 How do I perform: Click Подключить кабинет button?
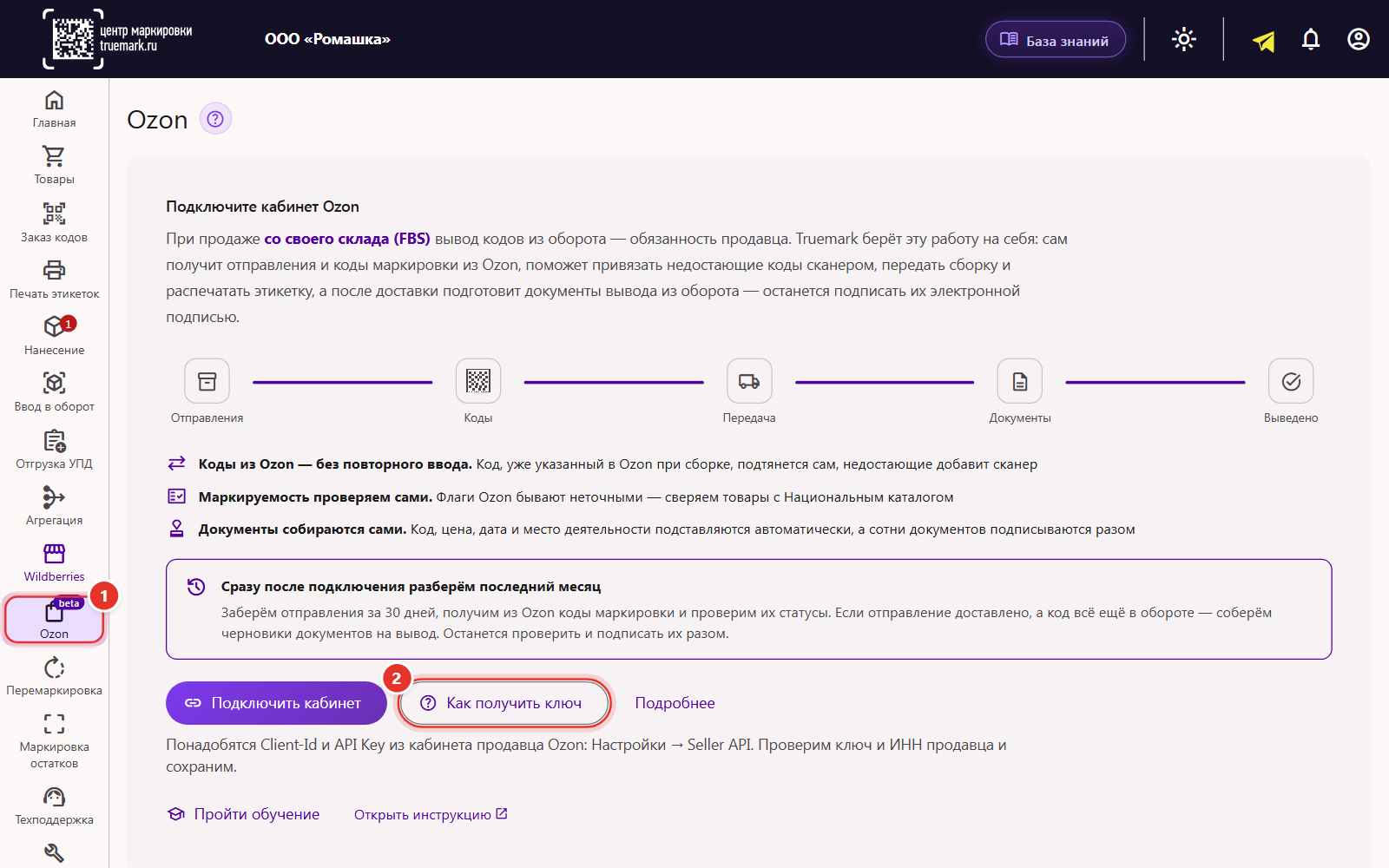click(x=276, y=703)
